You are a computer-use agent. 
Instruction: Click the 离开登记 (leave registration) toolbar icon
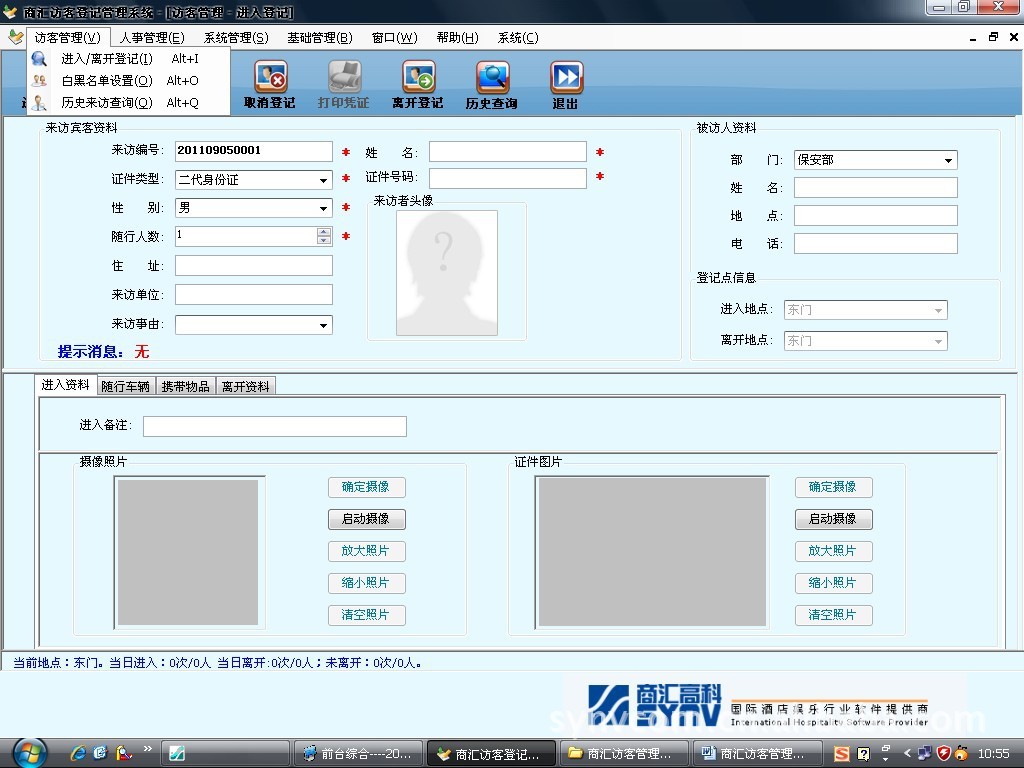tap(418, 78)
